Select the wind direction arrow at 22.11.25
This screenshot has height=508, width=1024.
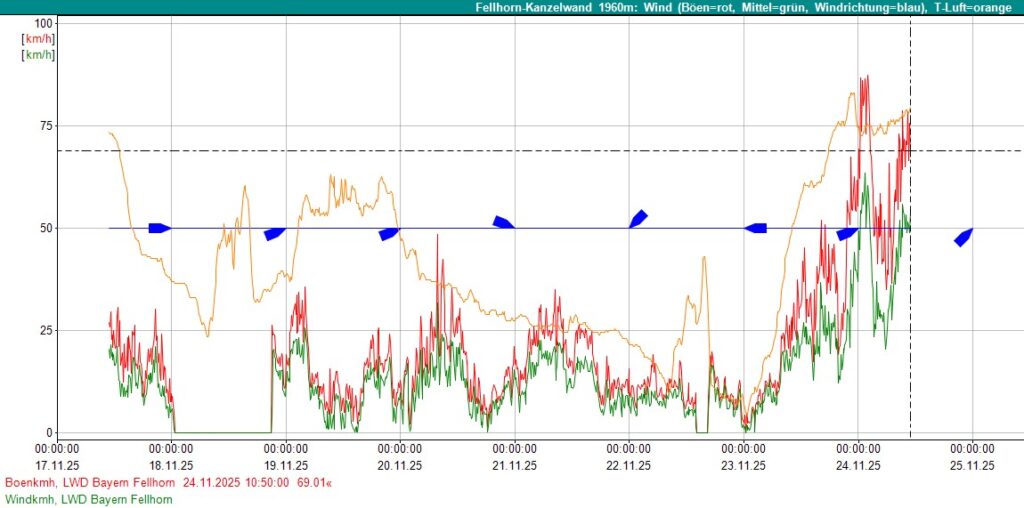point(638,219)
